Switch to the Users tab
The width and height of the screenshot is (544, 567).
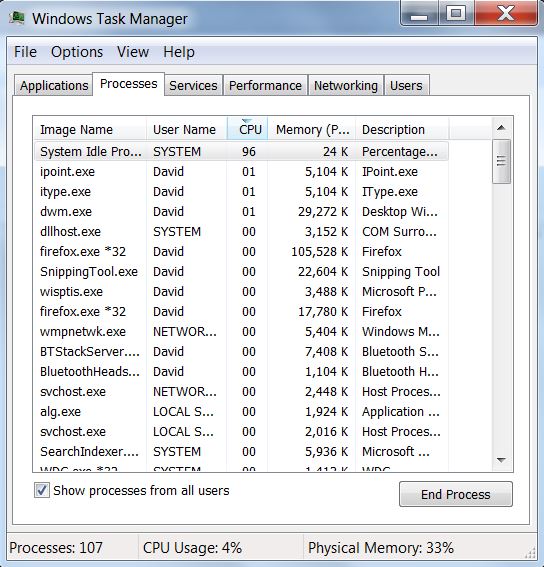pos(406,86)
